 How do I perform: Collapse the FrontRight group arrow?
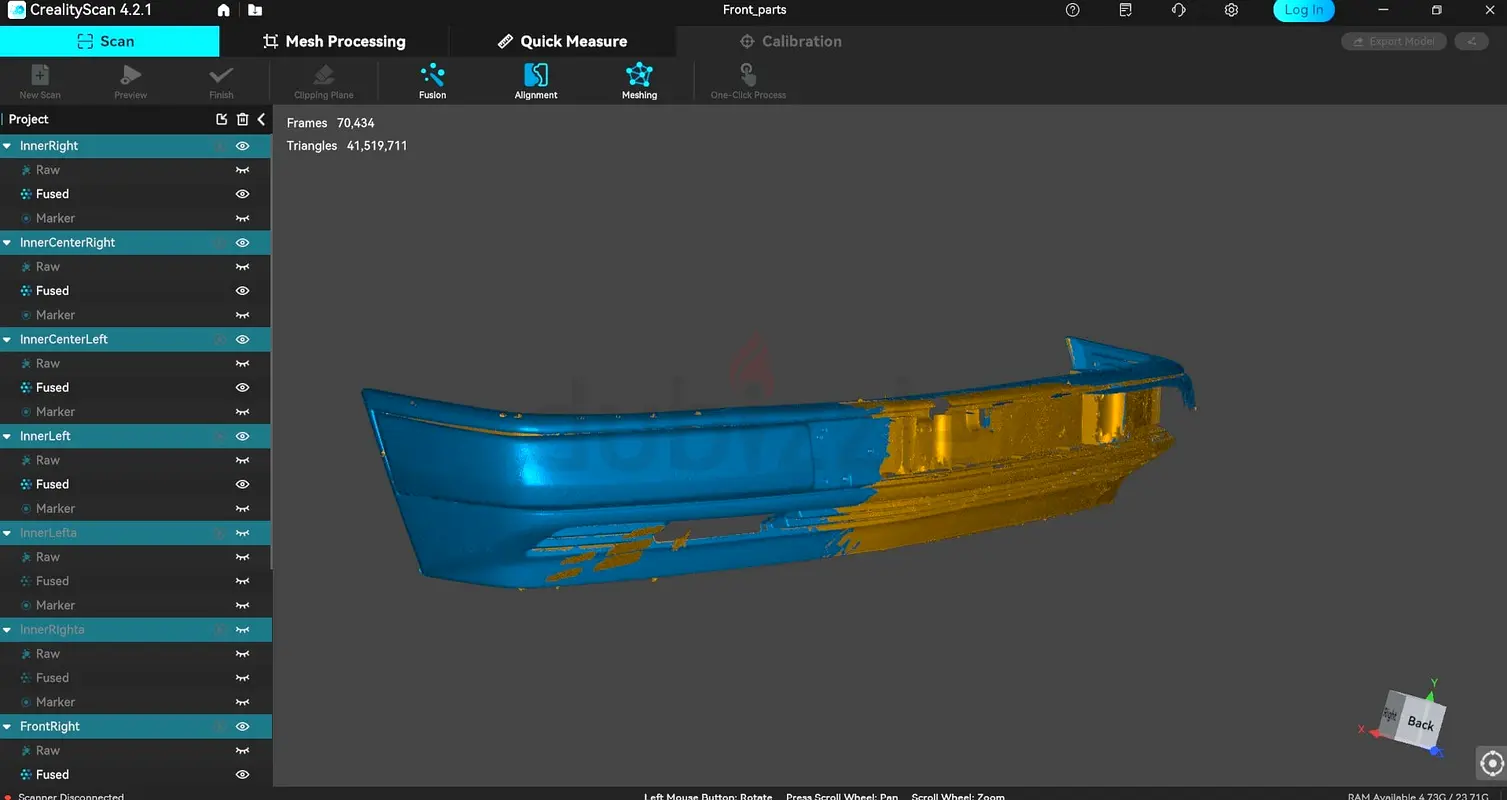[x=8, y=726]
